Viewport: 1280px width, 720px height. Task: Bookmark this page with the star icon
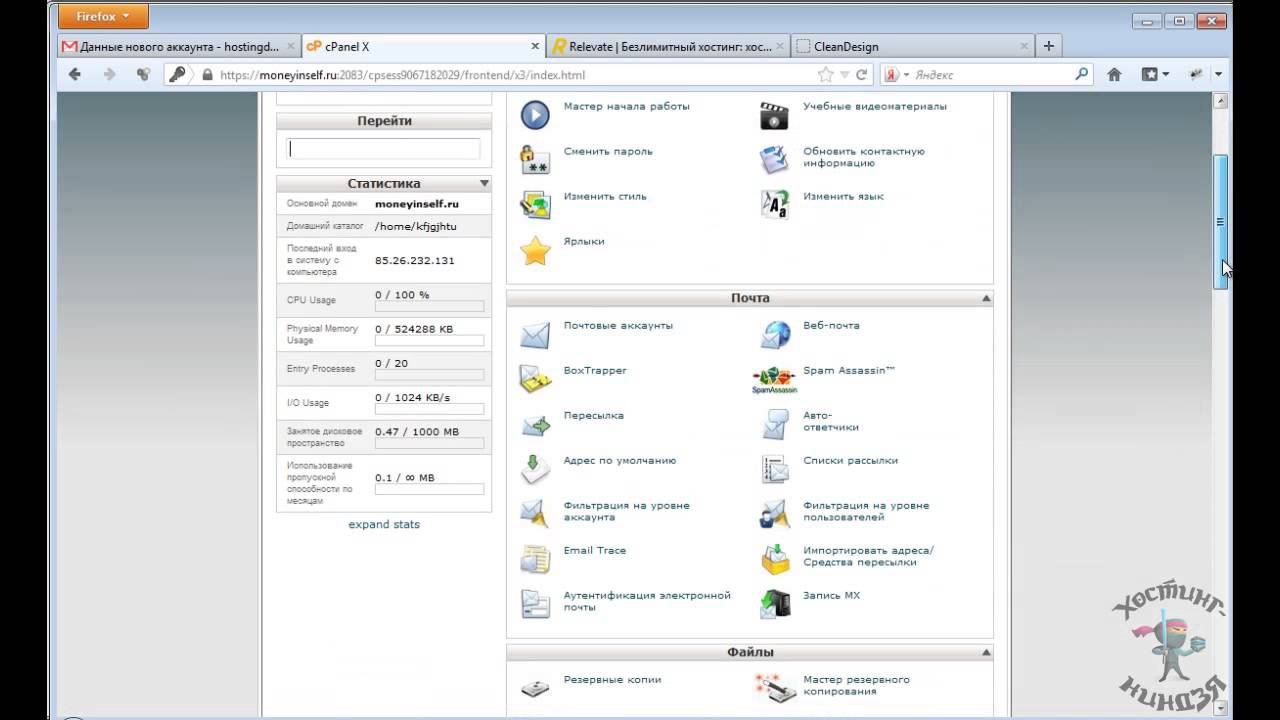click(x=825, y=74)
